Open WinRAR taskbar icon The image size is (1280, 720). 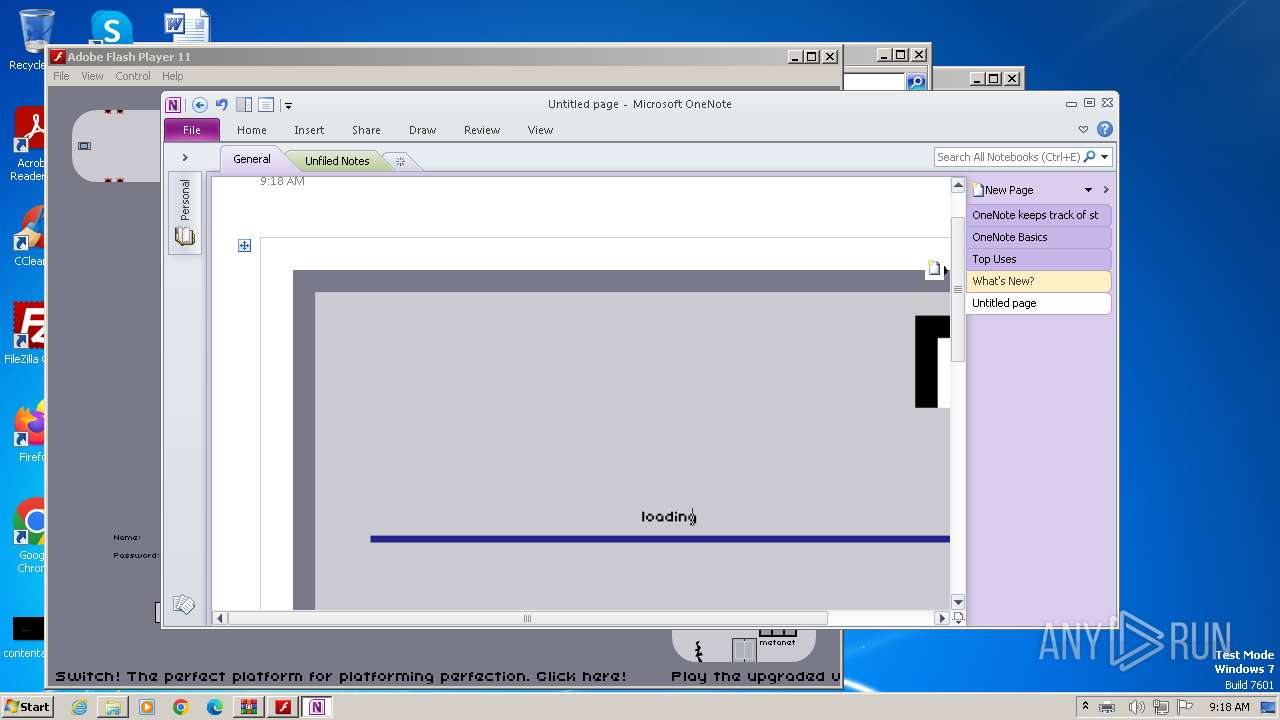pyautogui.click(x=249, y=707)
